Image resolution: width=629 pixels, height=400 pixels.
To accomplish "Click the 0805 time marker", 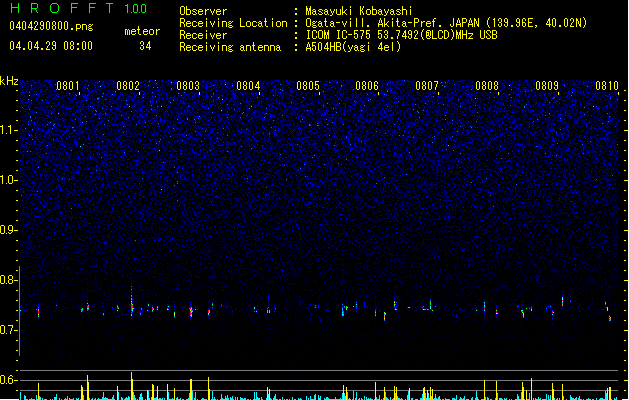I will point(308,86).
